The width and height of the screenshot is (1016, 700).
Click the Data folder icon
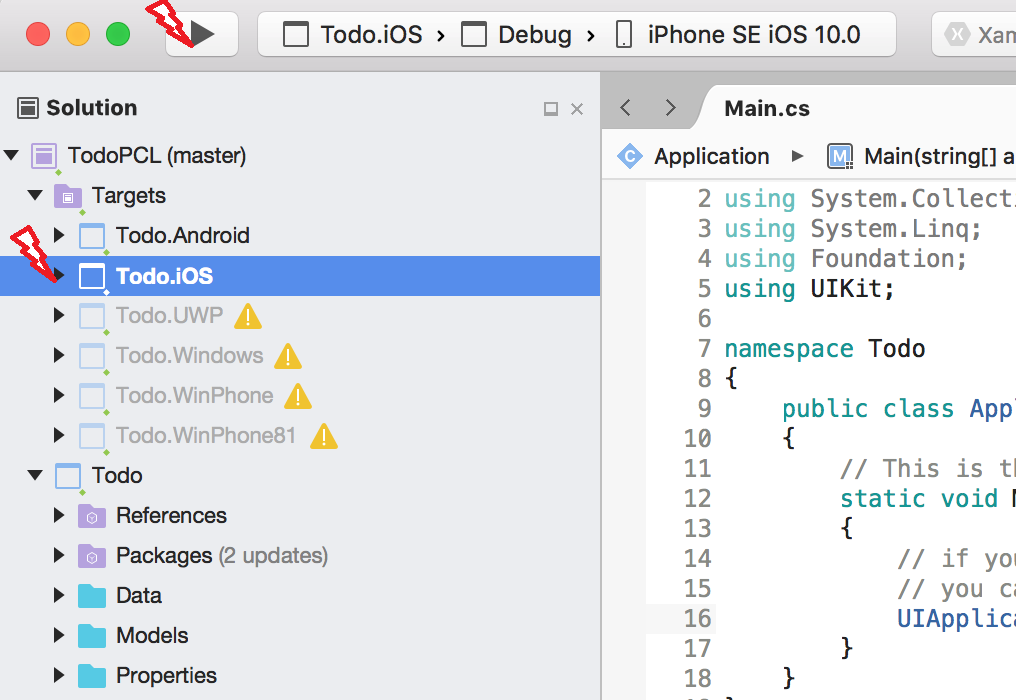[92, 596]
